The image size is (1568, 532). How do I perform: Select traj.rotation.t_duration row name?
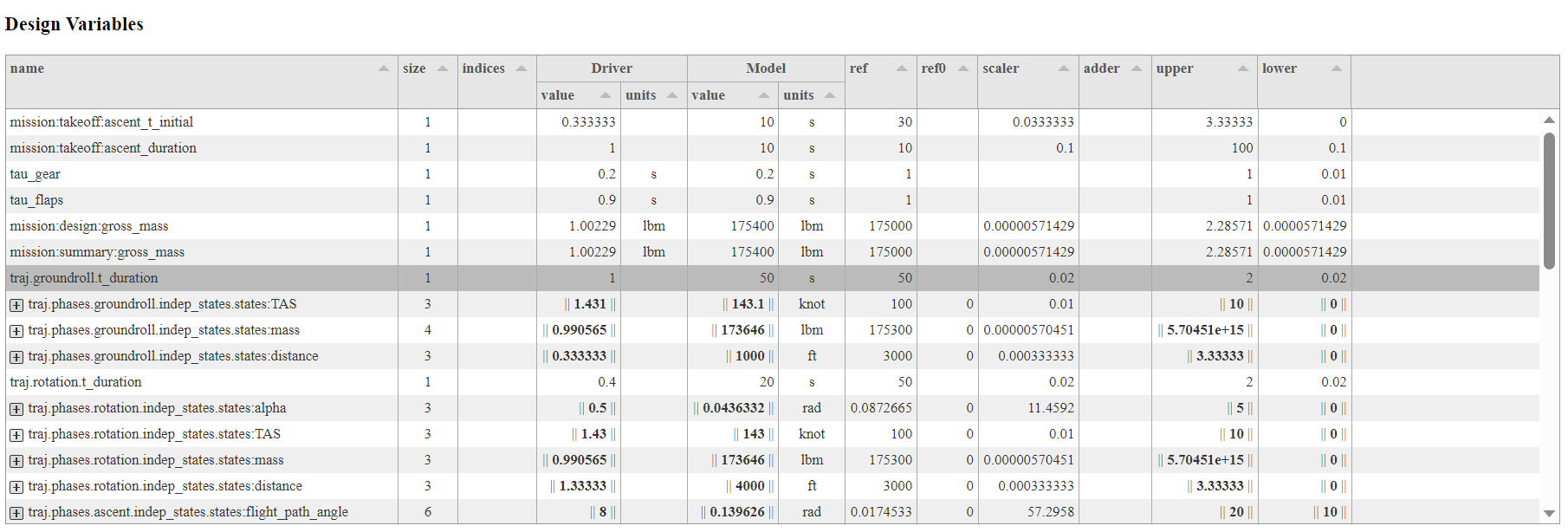point(75,382)
